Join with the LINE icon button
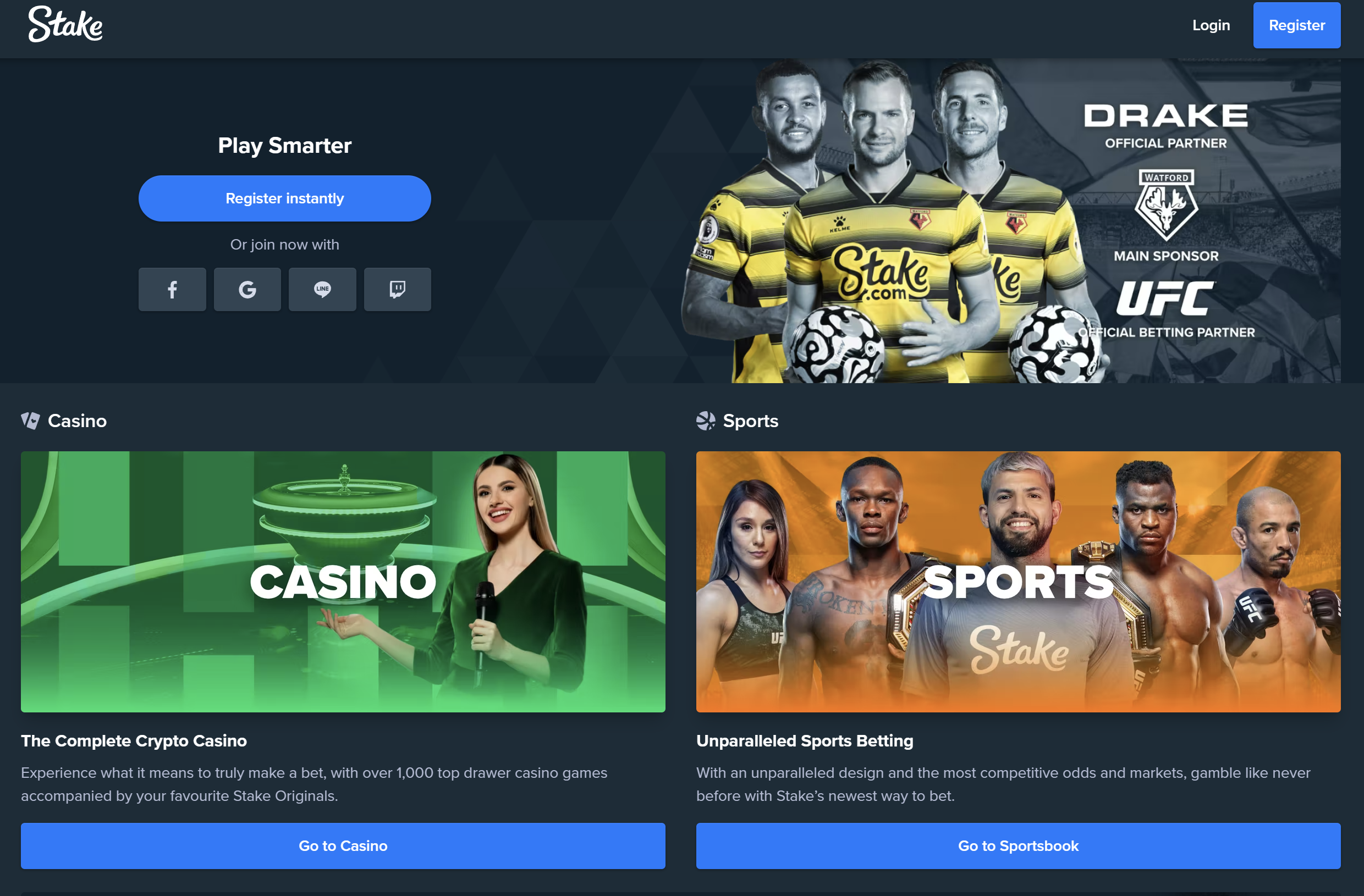This screenshot has width=1364, height=896. click(x=322, y=289)
